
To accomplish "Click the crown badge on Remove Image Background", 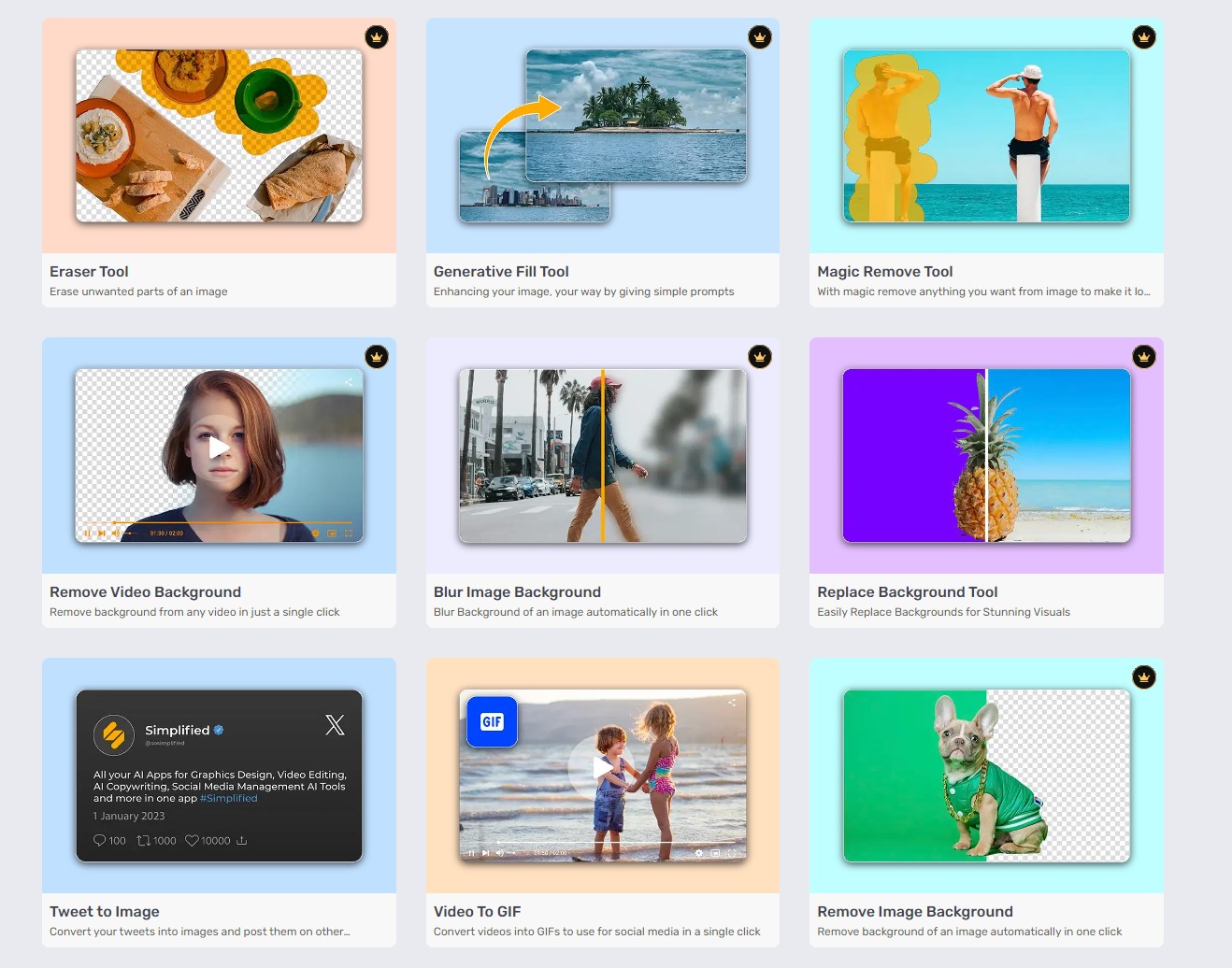I will point(1143,677).
